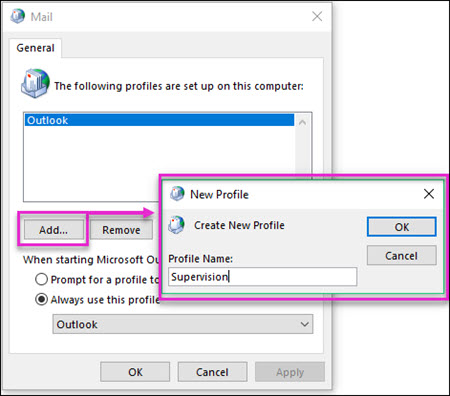Click the profile list scroll up arrow
The width and height of the screenshot is (450, 396).
pos(302,123)
